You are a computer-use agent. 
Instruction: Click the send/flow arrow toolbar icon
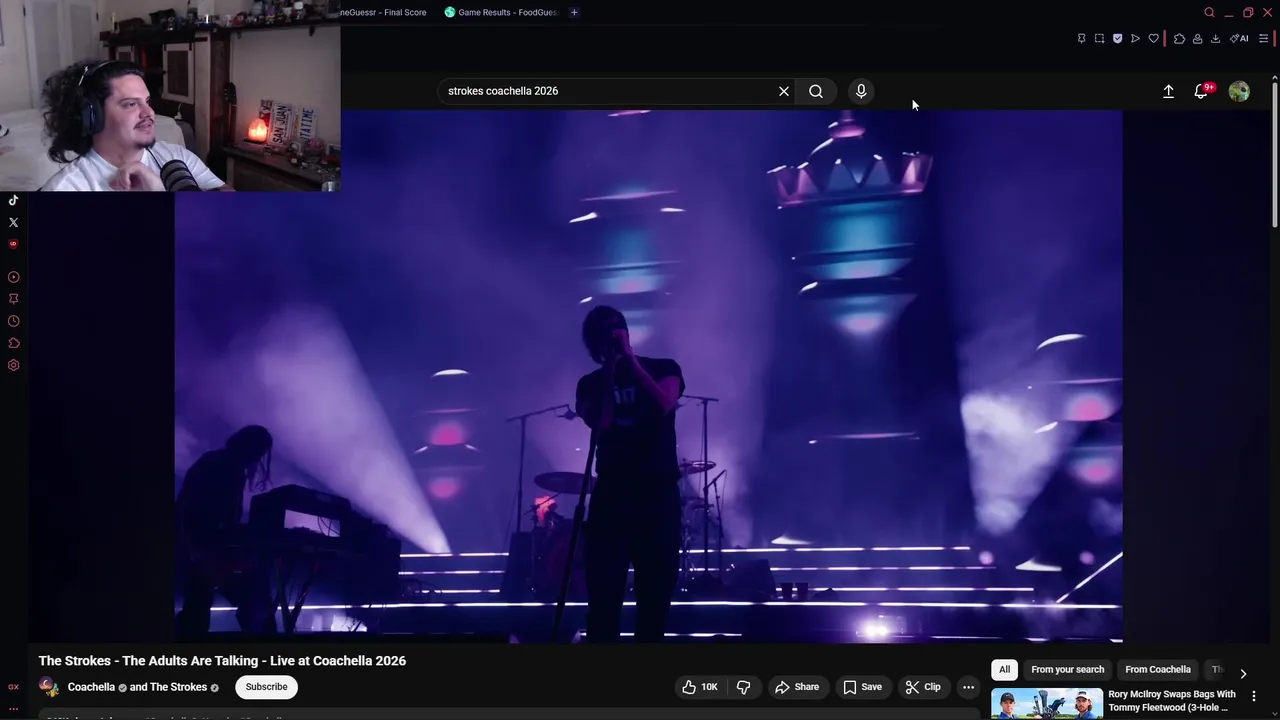1135,39
